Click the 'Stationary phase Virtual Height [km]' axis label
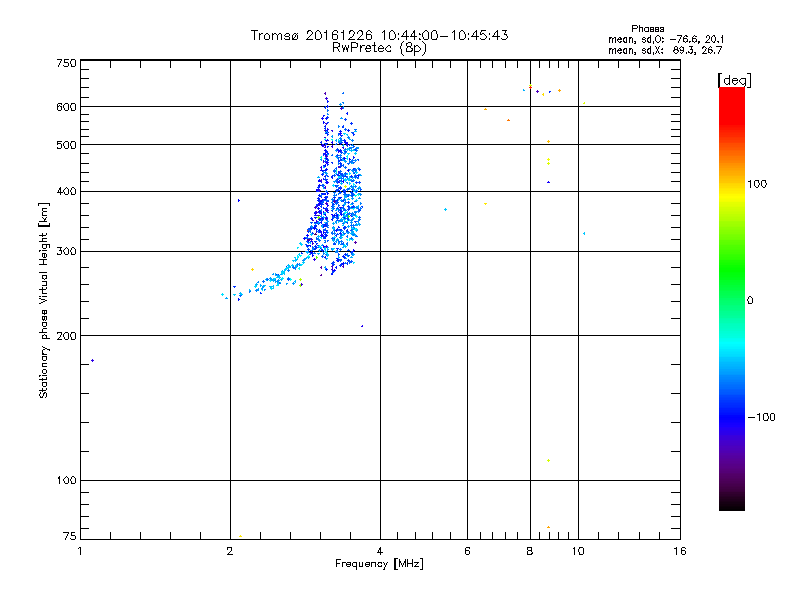 43,300
